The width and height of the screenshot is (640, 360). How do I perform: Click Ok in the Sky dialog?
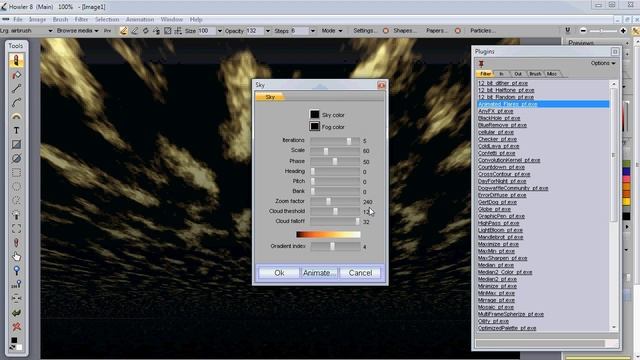pyautogui.click(x=279, y=273)
